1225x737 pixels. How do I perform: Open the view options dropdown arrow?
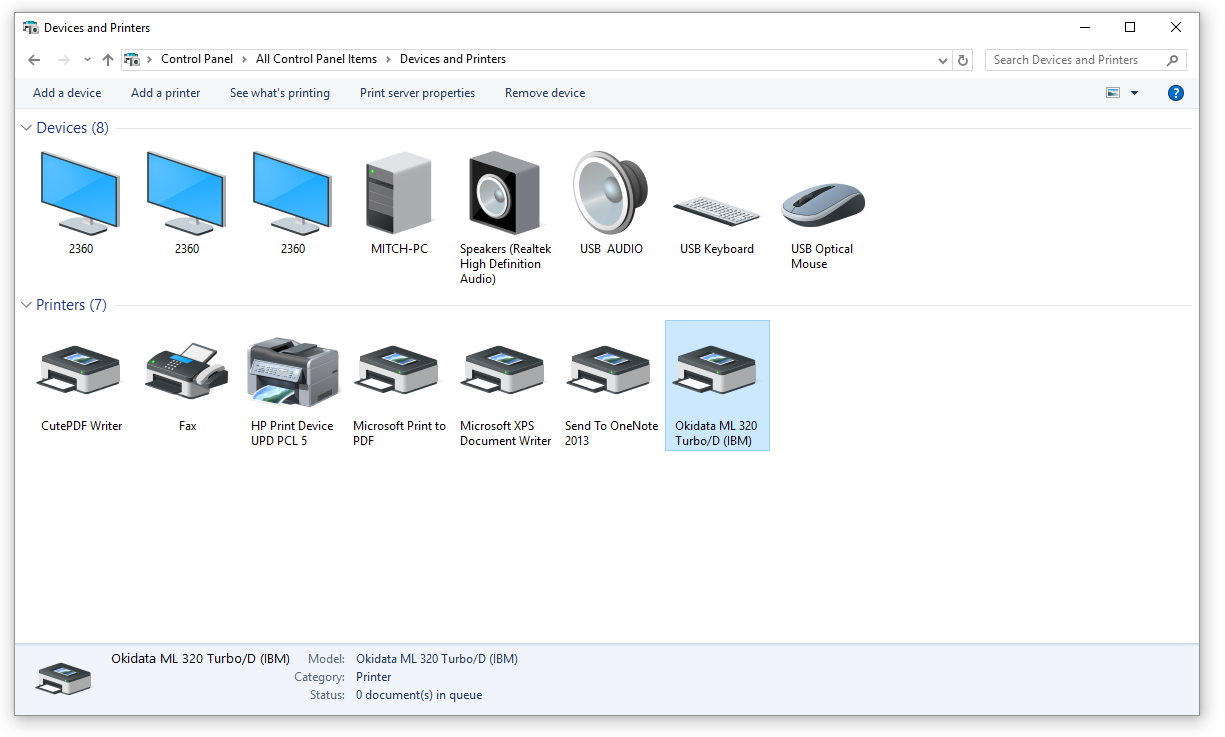(x=1134, y=93)
